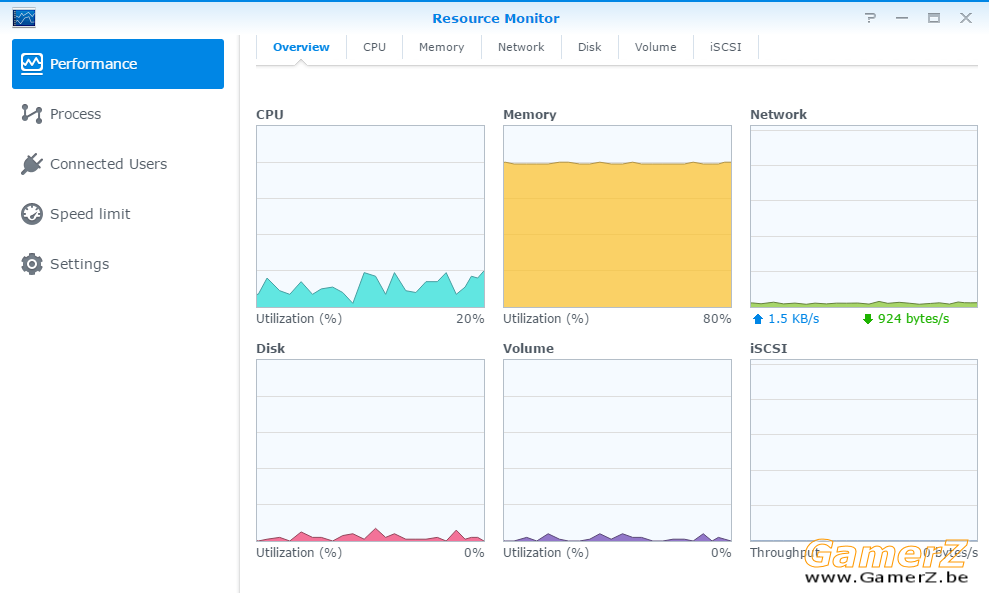Click the 1.5 KB/s upload value
The image size is (989, 593).
pos(794,319)
